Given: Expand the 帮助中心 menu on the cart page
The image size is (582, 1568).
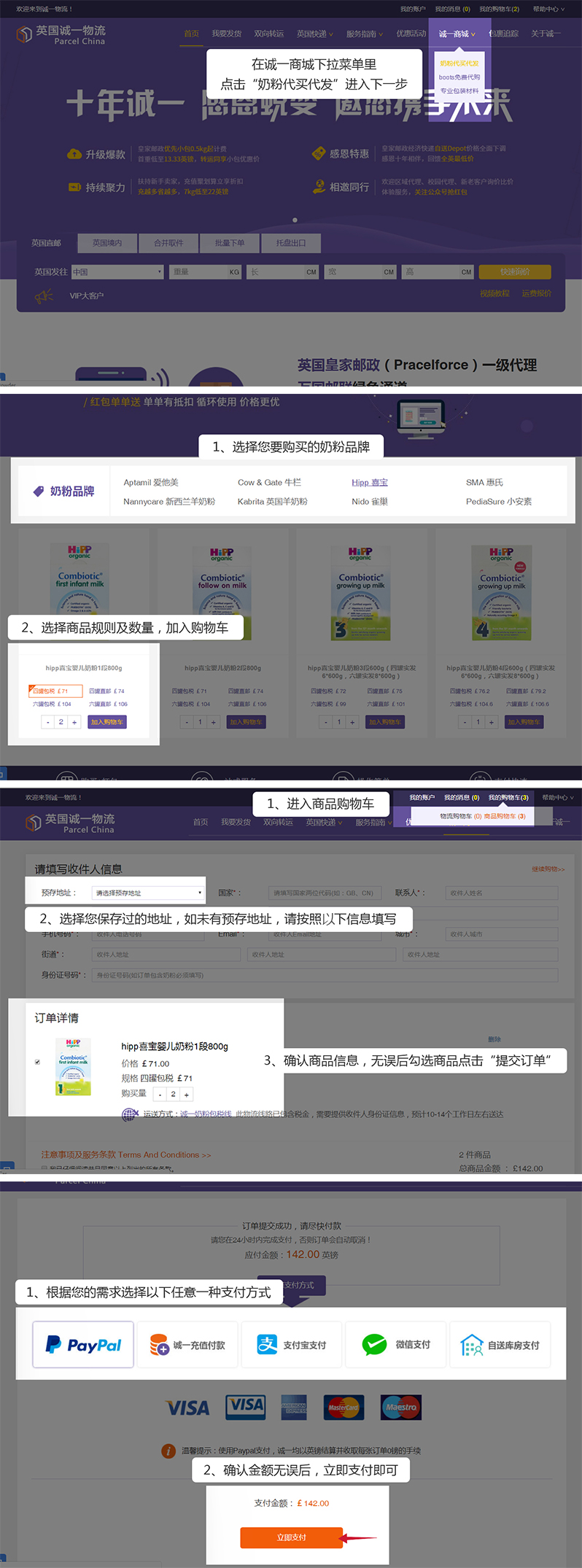Looking at the screenshot, I should [x=558, y=797].
